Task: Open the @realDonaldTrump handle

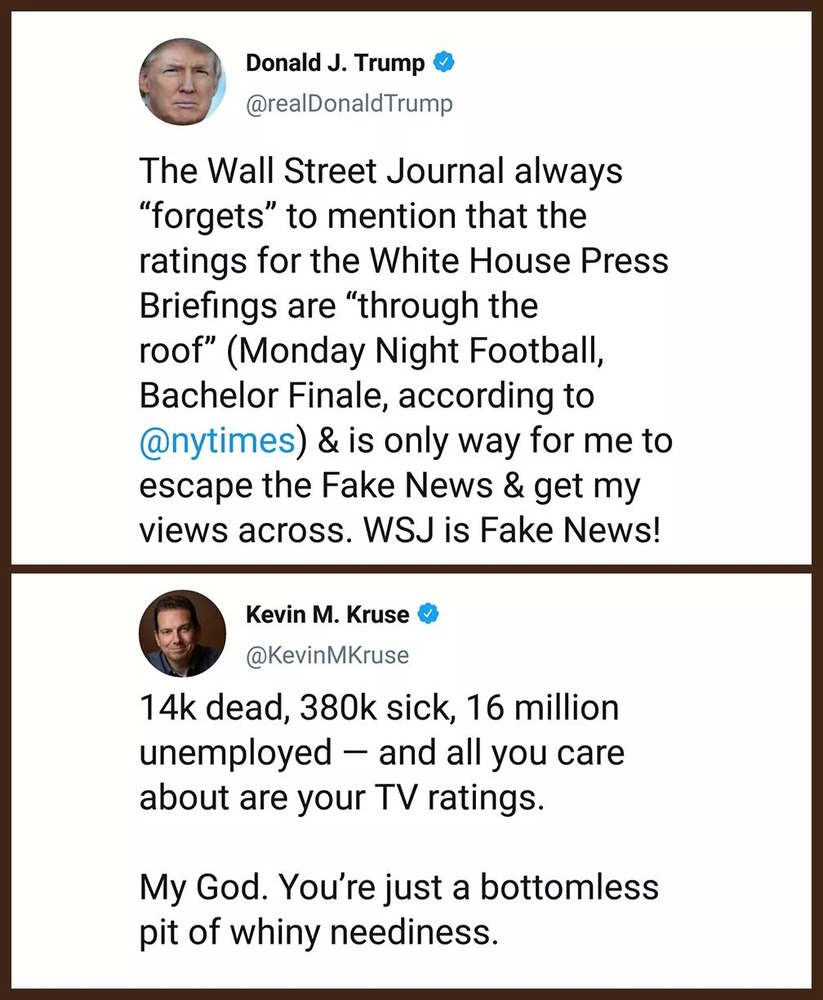Action: [x=348, y=103]
